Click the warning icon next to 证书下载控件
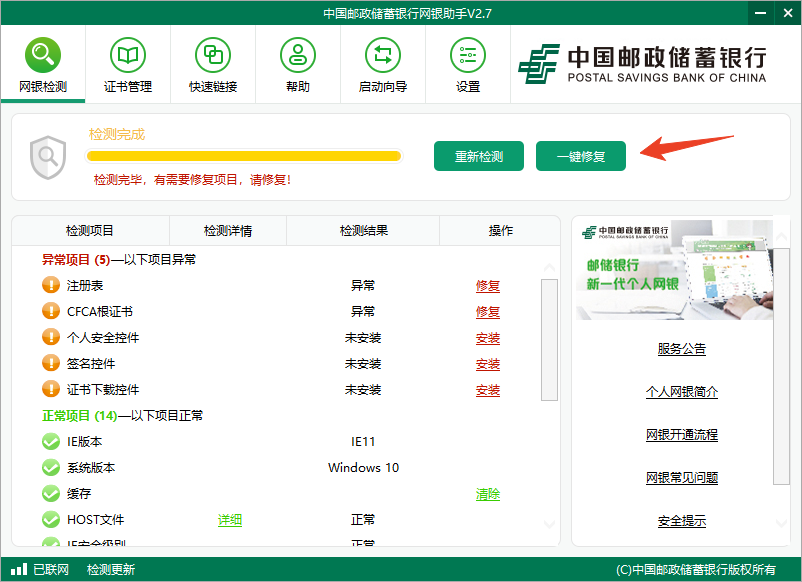The image size is (802, 582). tap(51, 389)
